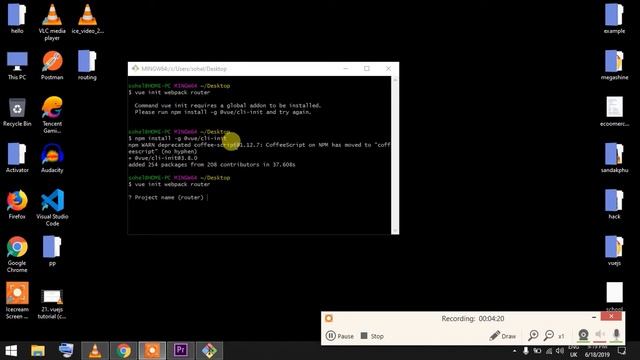Viewport: 640px width, 360px height.
Task: Launch Postman from the desktop
Action: (52, 65)
